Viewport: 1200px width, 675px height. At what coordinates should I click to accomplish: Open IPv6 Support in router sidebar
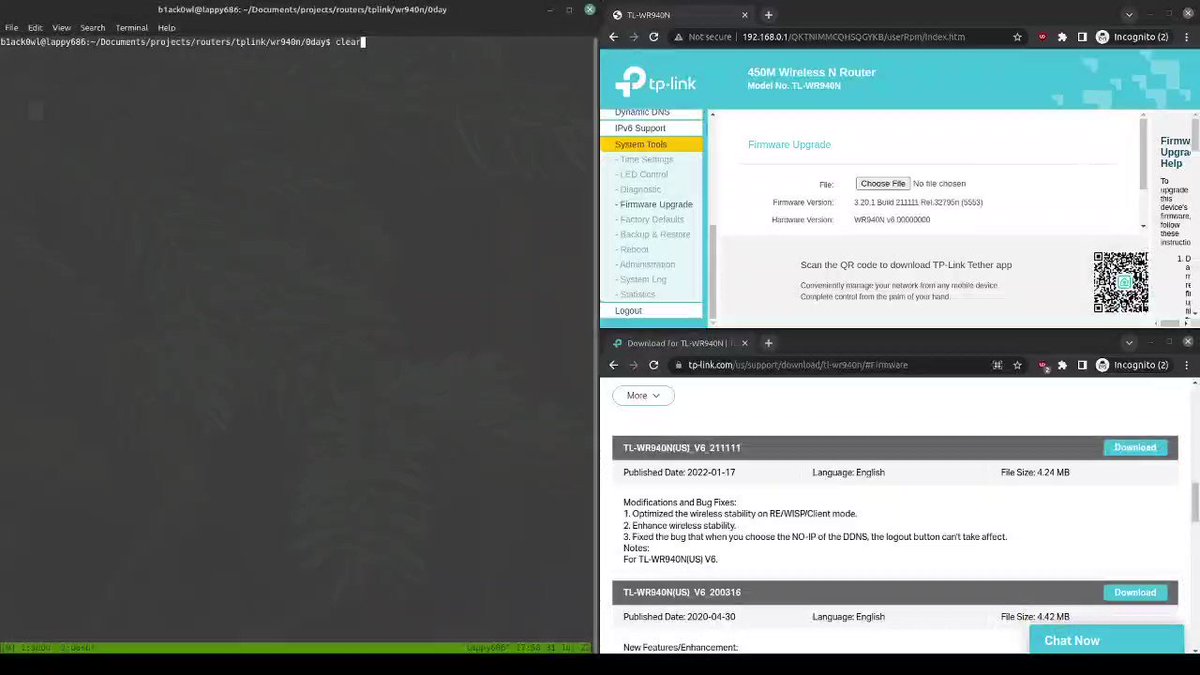[x=651, y=128]
